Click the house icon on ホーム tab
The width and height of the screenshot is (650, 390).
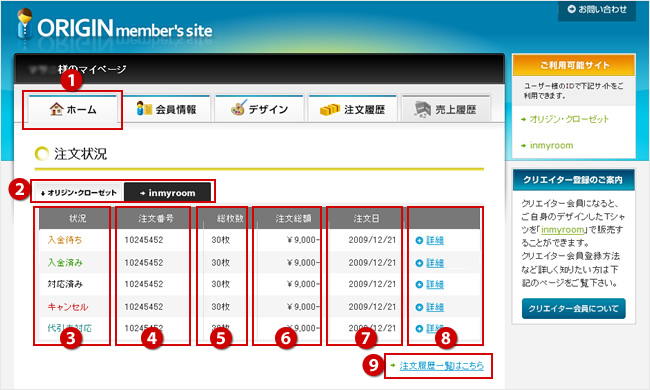(x=56, y=109)
